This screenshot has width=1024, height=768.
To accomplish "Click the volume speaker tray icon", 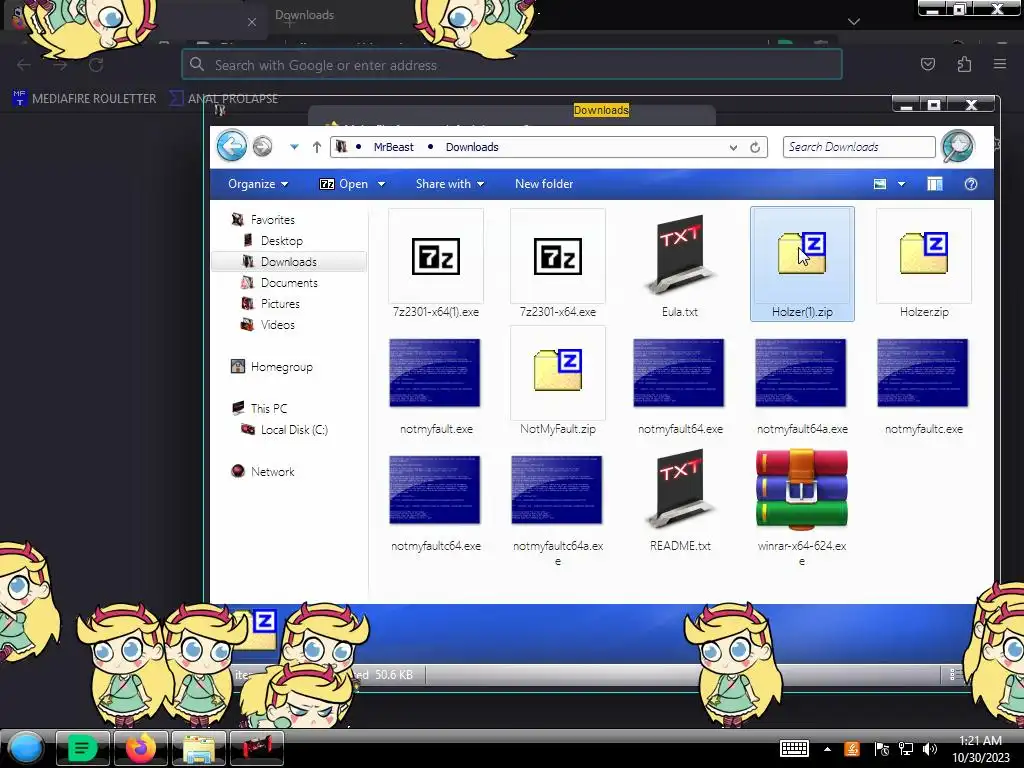I will pyautogui.click(x=930, y=749).
